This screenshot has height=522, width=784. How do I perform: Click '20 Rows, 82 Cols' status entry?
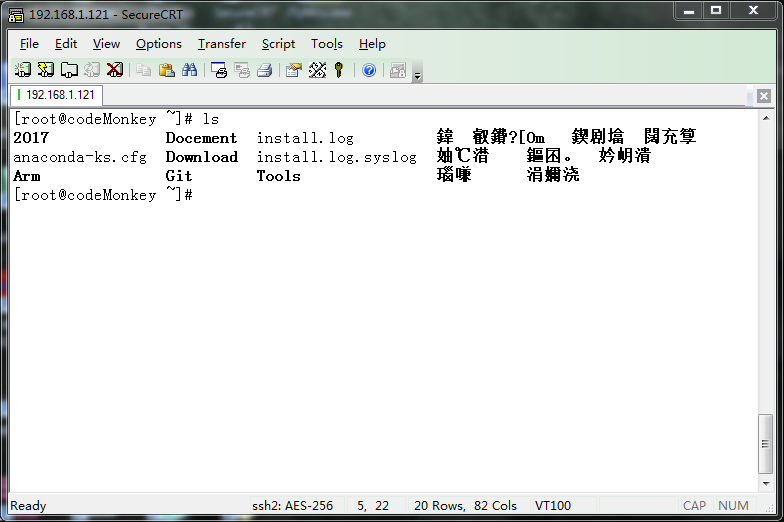pos(465,506)
